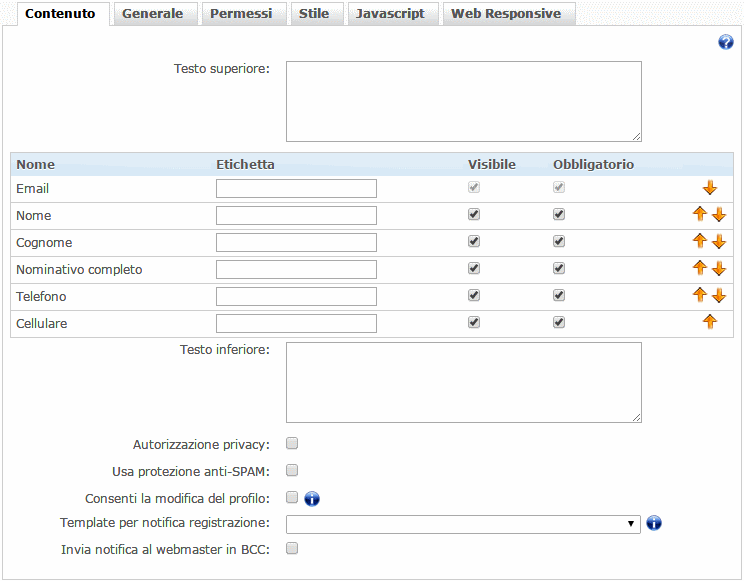744x581 pixels.
Task: Toggle Visibile checkbox for Nome
Action: 474,214
